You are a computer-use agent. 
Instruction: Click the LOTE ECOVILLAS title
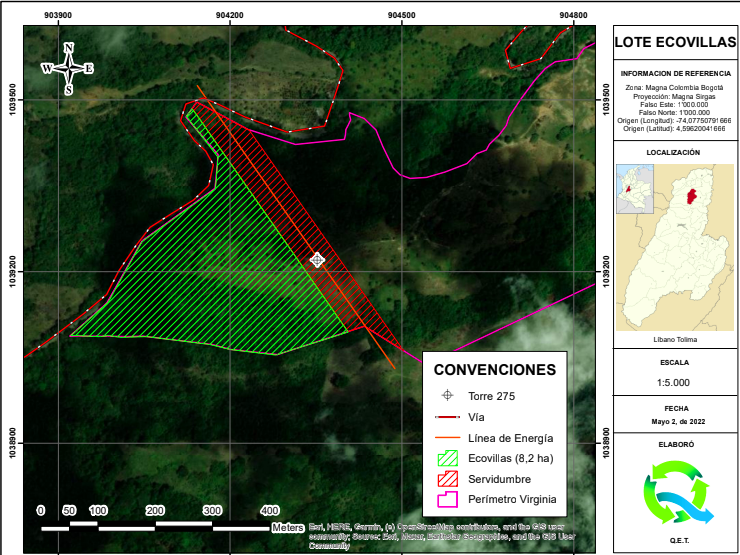(x=675, y=42)
